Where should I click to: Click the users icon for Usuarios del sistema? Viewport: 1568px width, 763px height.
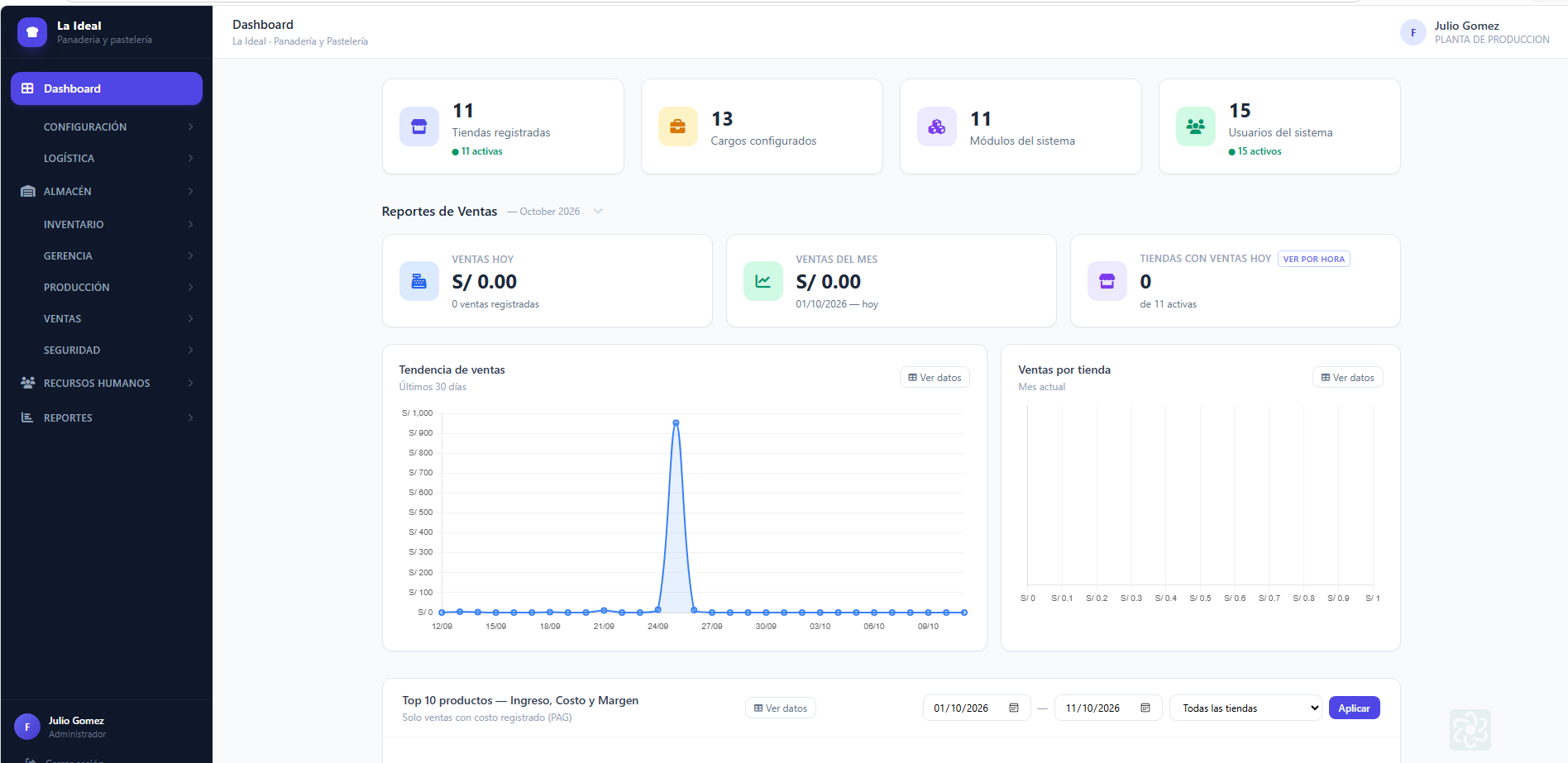[1196, 126]
